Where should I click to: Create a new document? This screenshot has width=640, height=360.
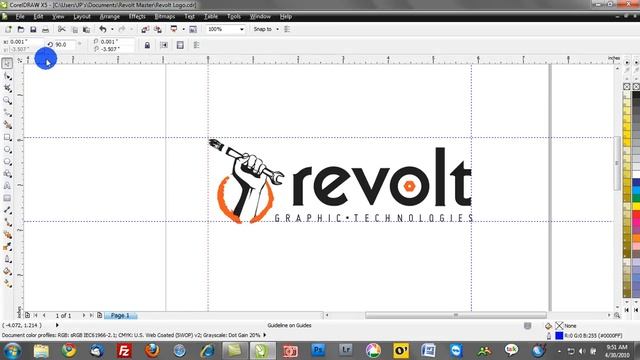pos(8,29)
